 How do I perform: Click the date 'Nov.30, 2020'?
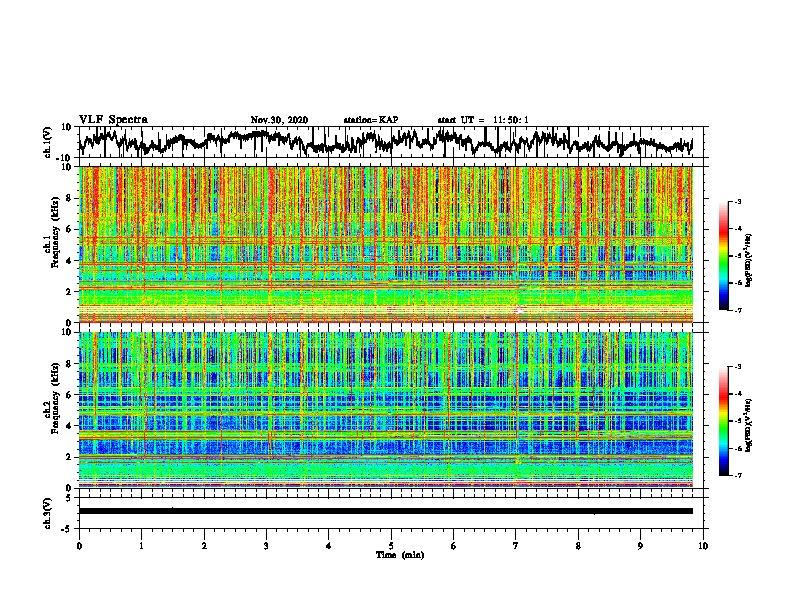tap(279, 120)
